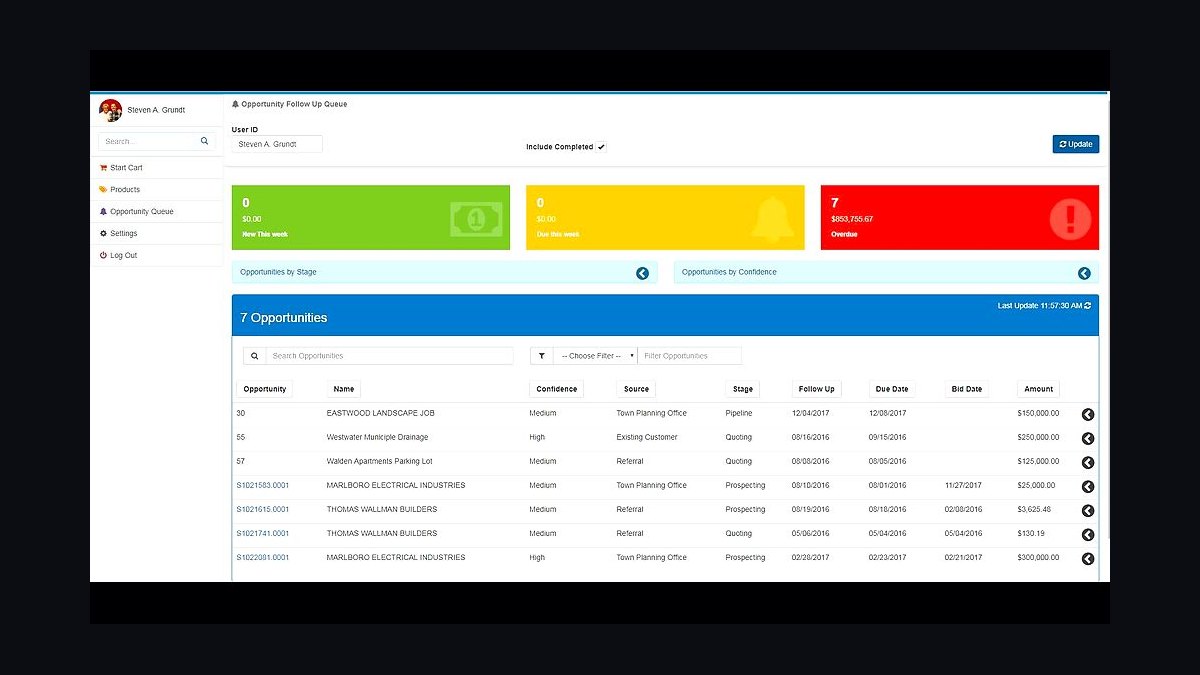The height and width of the screenshot is (675, 1200).
Task: Open opportunity link S1021615.0001
Action: tap(263, 509)
